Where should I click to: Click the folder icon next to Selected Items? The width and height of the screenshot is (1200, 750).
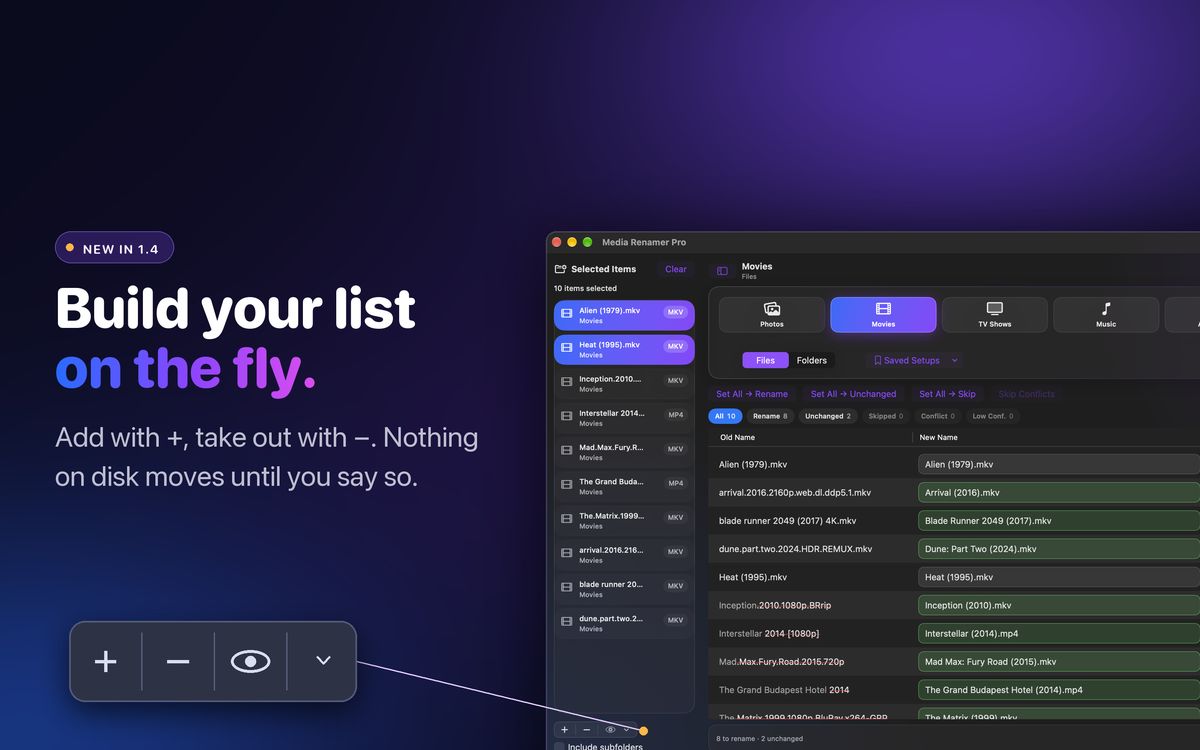coord(561,269)
